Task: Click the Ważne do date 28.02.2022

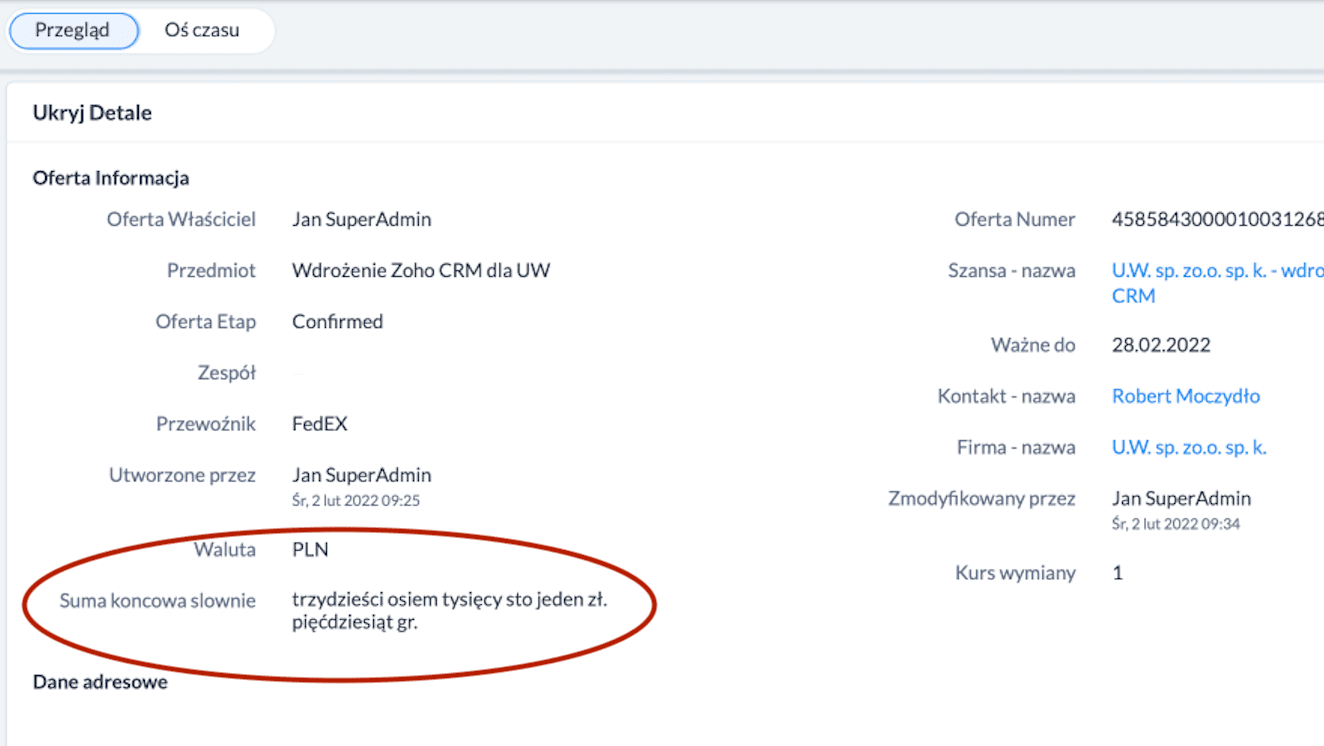Action: (1160, 345)
